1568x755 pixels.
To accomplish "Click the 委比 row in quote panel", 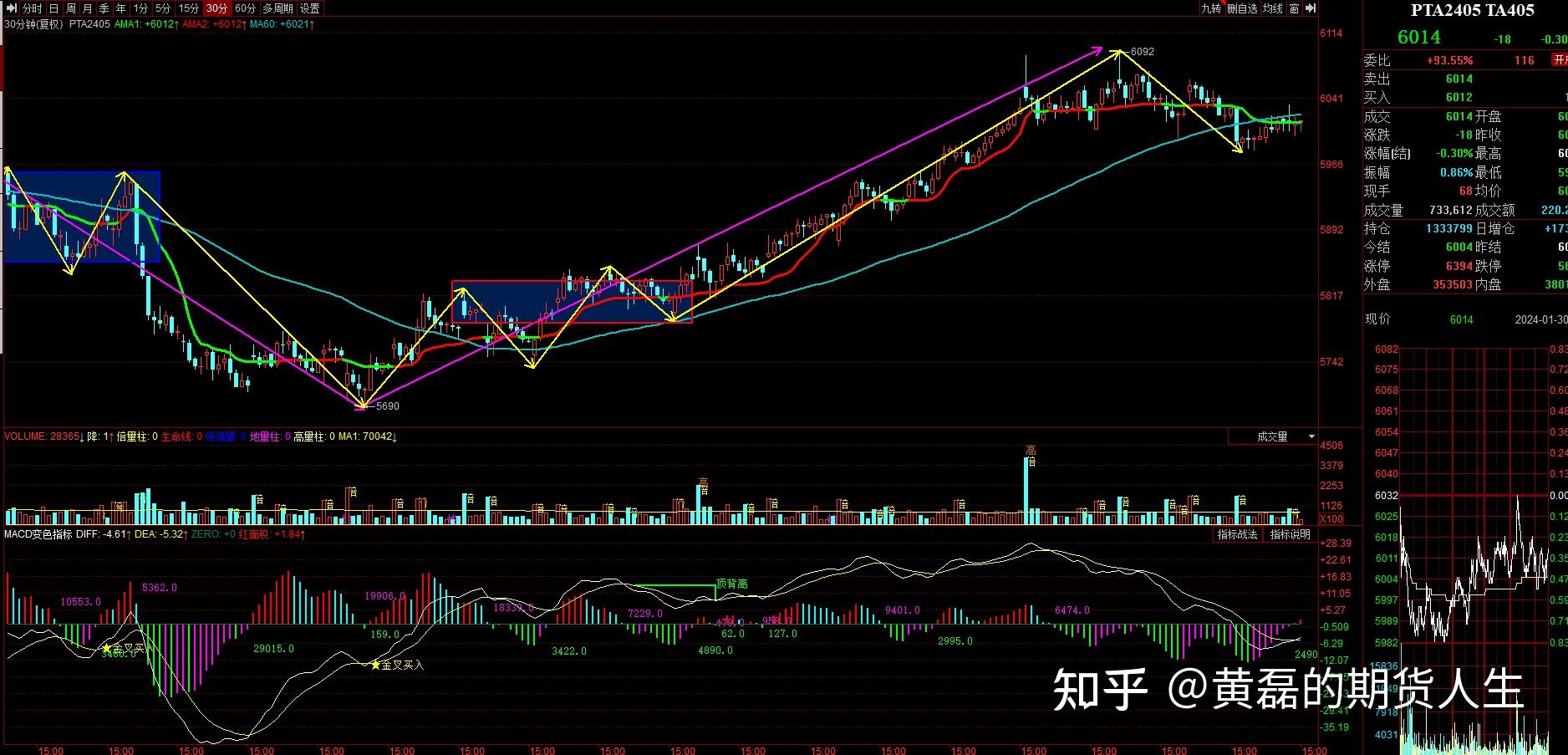I will pyautogui.click(x=1465, y=60).
